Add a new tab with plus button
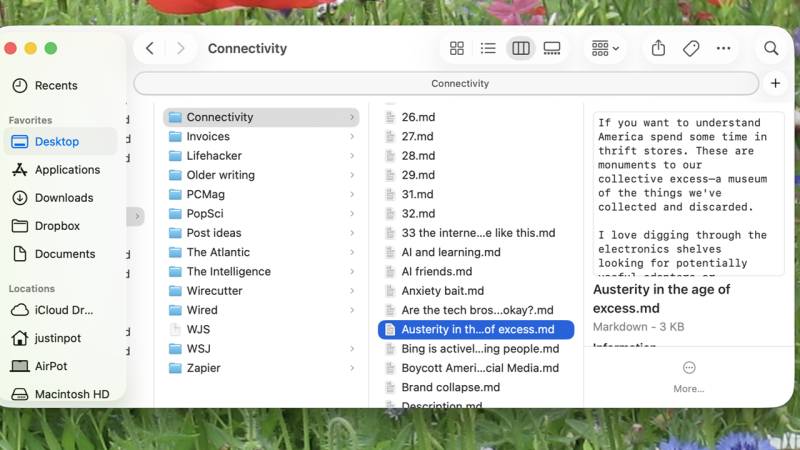This screenshot has width=800, height=450. [775, 84]
